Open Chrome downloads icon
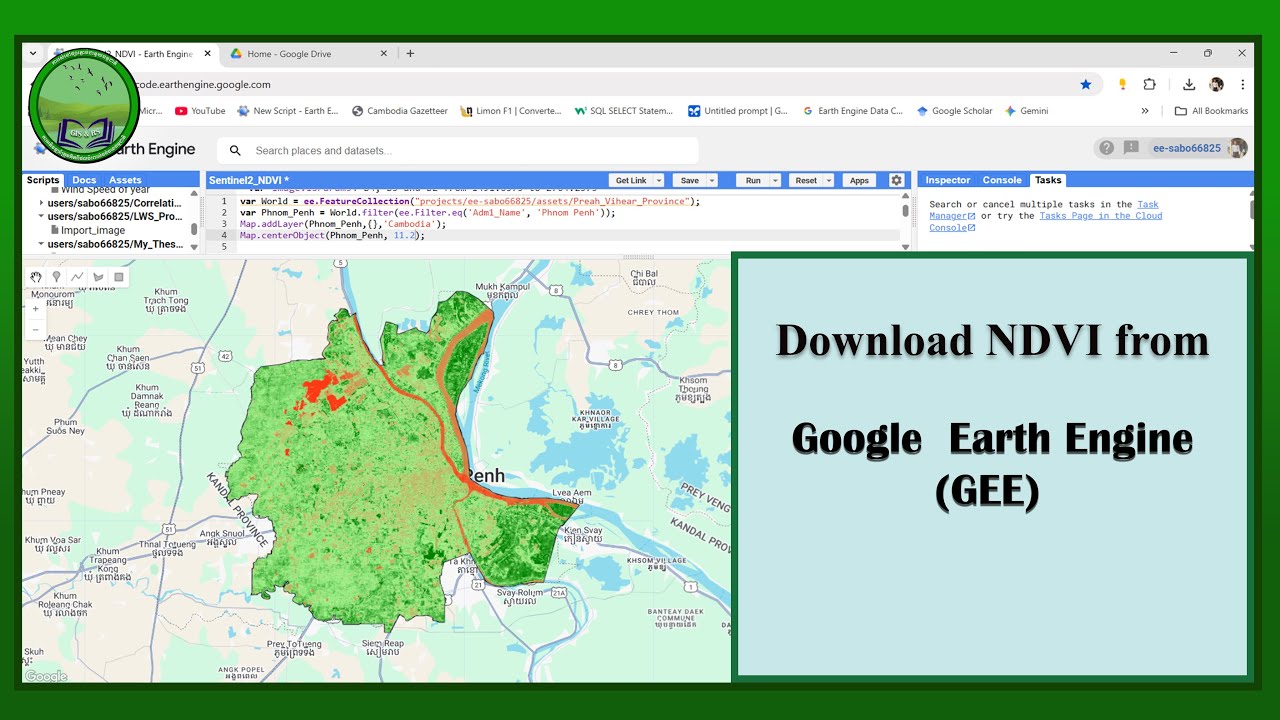 1189,85
